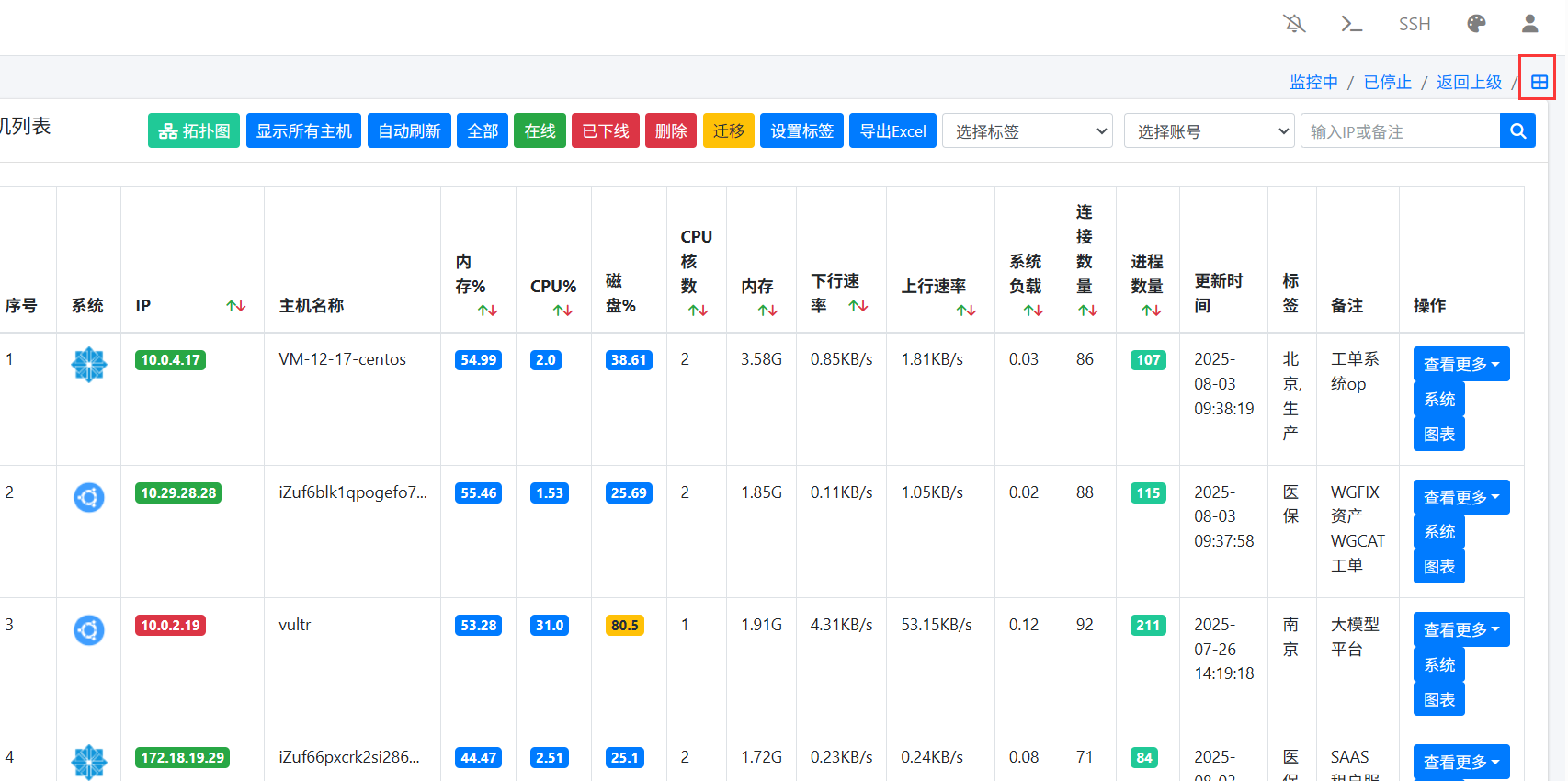Image resolution: width=1568 pixels, height=781 pixels.
Task: Click the search magnifier button
Action: [1518, 130]
